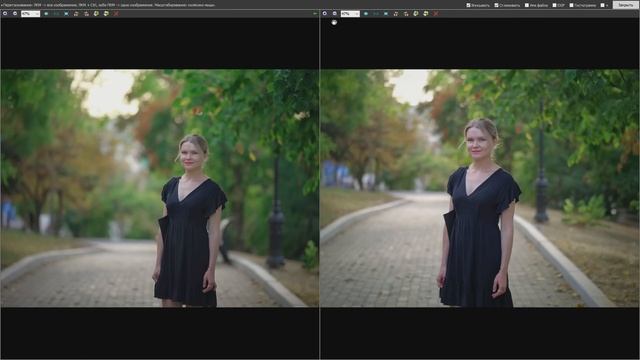Click second yellow-green icon in left pane toolbar
This screenshot has width=640, height=360.
point(106,13)
